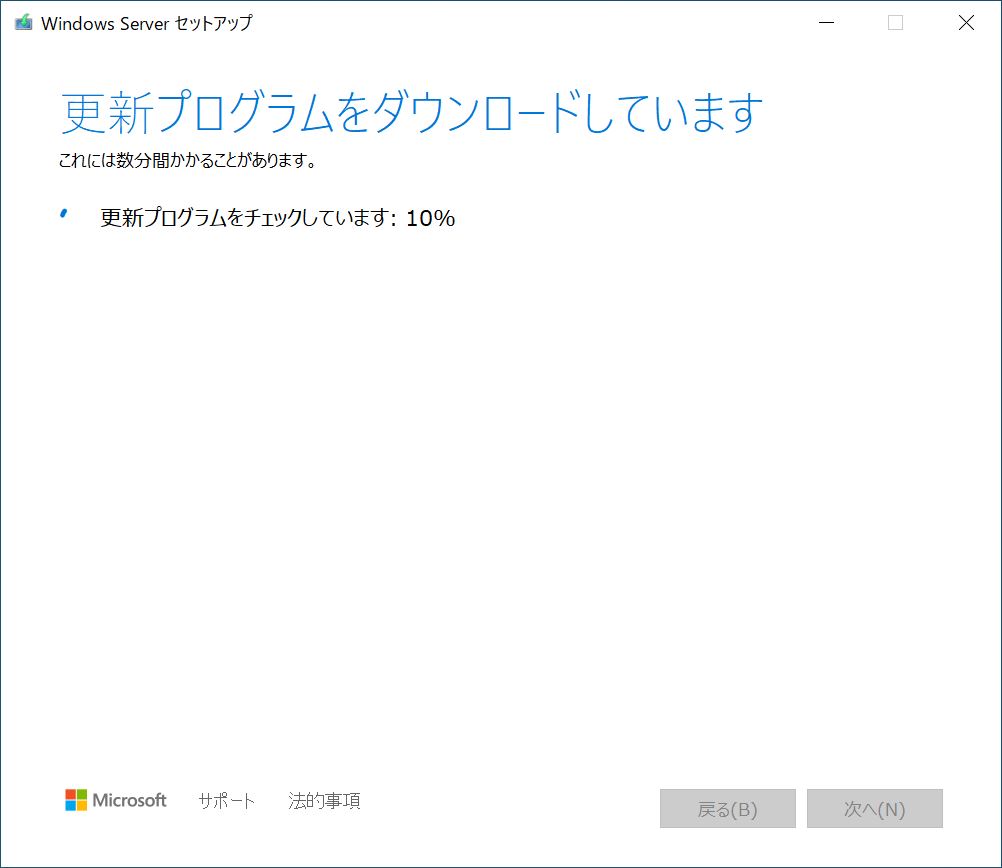Open the 法的事項 link
This screenshot has height=868, width=1002.
click(324, 801)
